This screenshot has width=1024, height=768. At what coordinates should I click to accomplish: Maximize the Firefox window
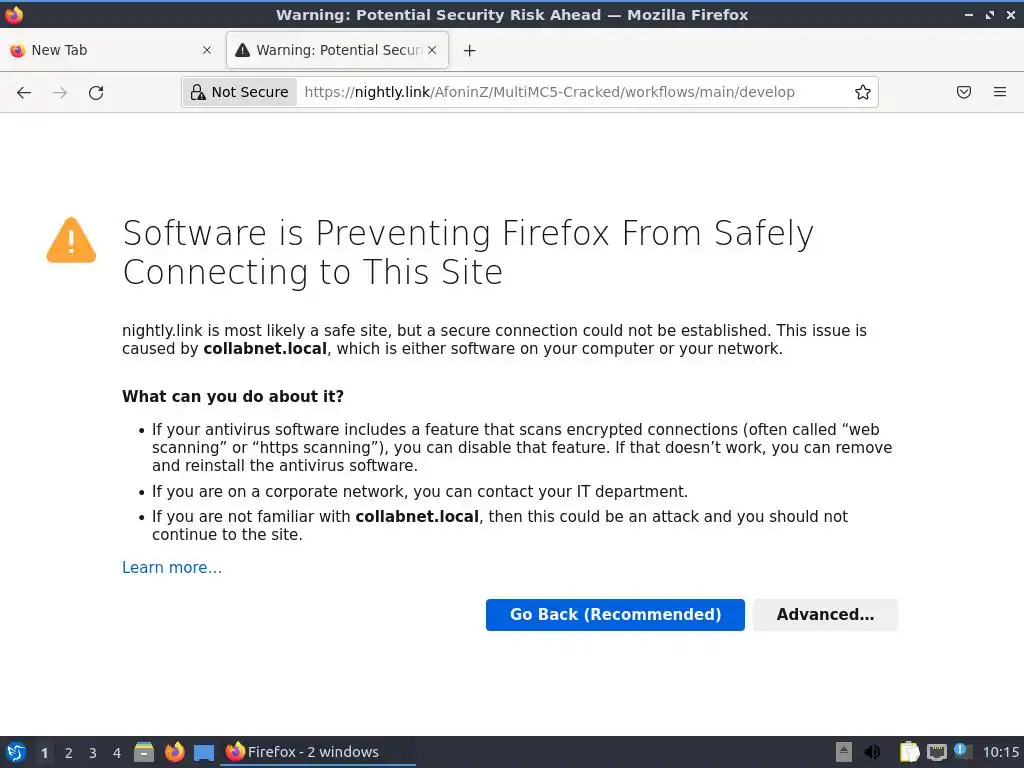point(990,14)
